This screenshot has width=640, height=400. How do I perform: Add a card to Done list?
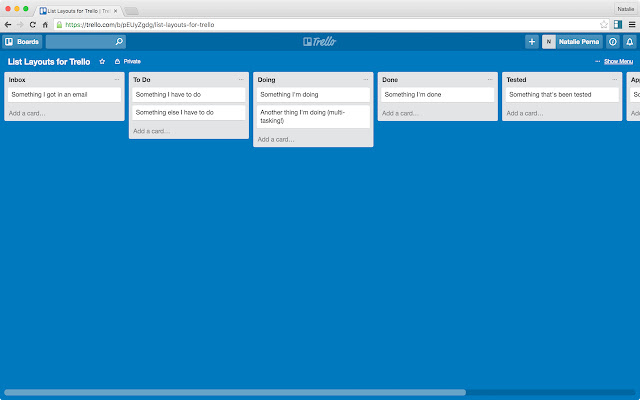point(400,113)
